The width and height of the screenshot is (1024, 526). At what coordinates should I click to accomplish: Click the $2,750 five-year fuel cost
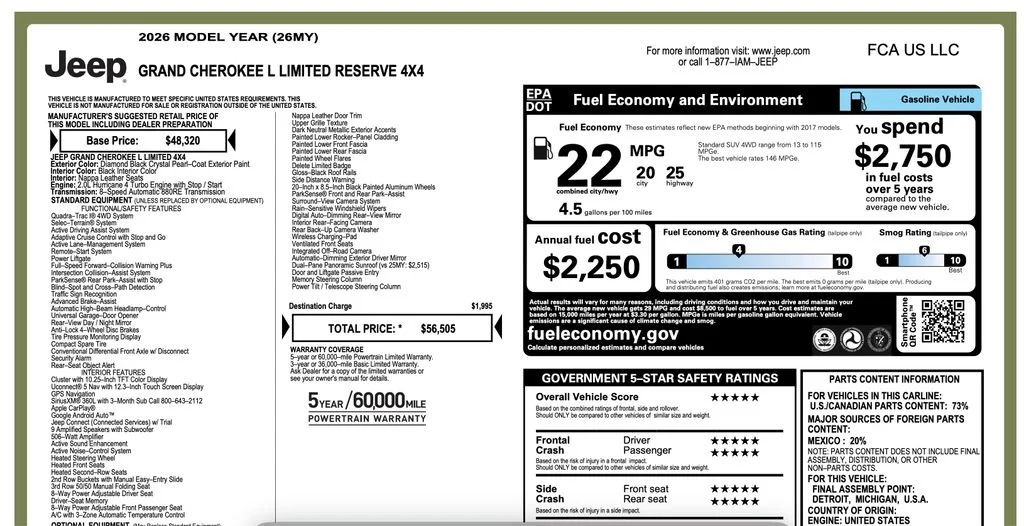point(903,156)
